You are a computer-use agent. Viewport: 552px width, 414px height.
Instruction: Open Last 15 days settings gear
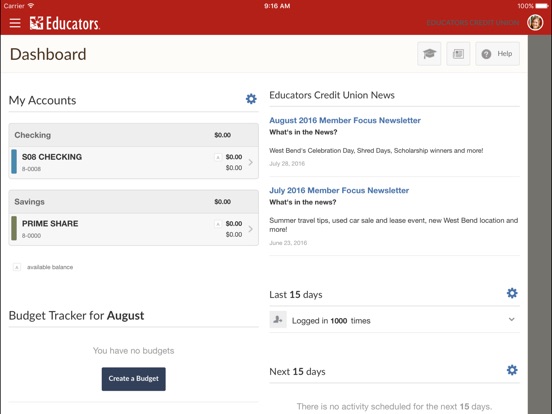(512, 293)
